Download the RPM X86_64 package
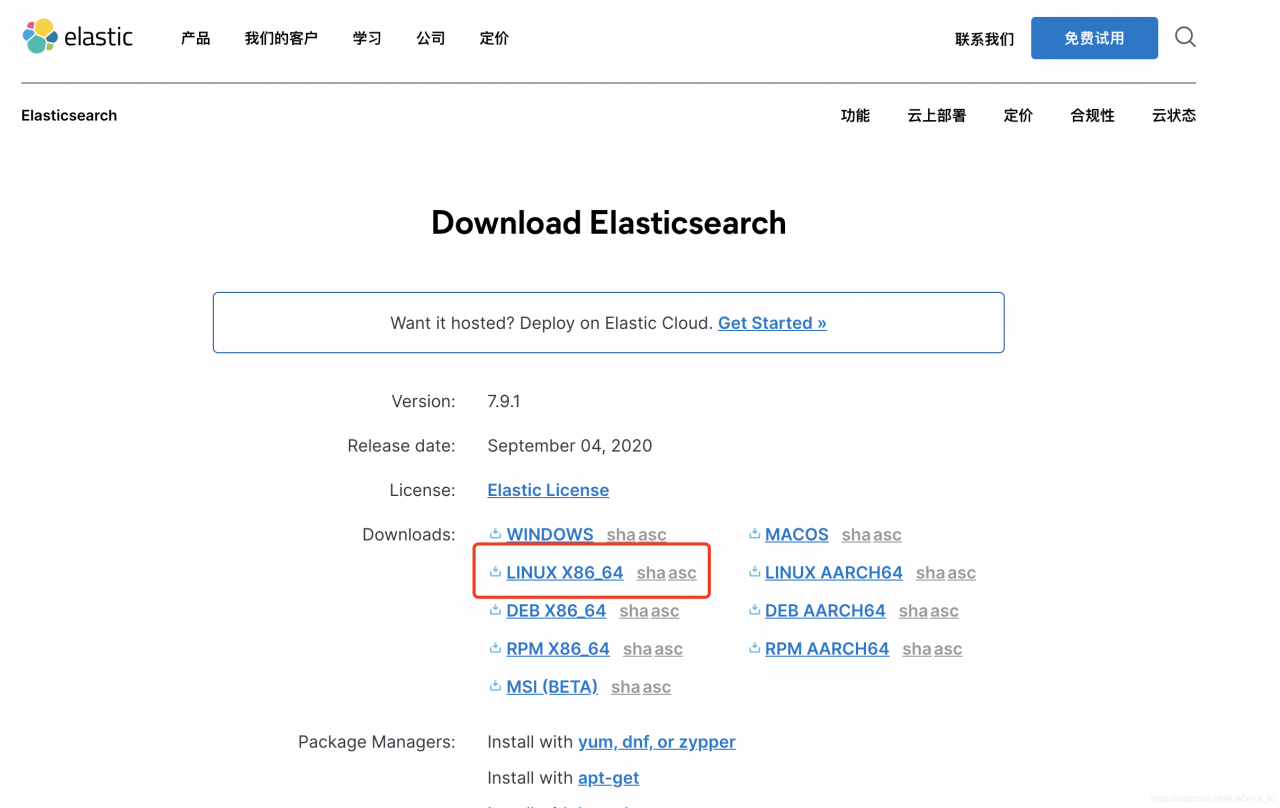The image size is (1280, 808). 558,648
